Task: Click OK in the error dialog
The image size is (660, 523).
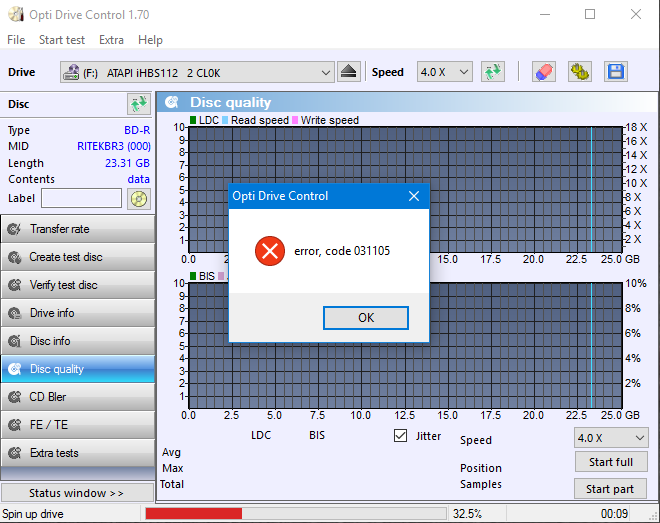Action: tap(366, 318)
